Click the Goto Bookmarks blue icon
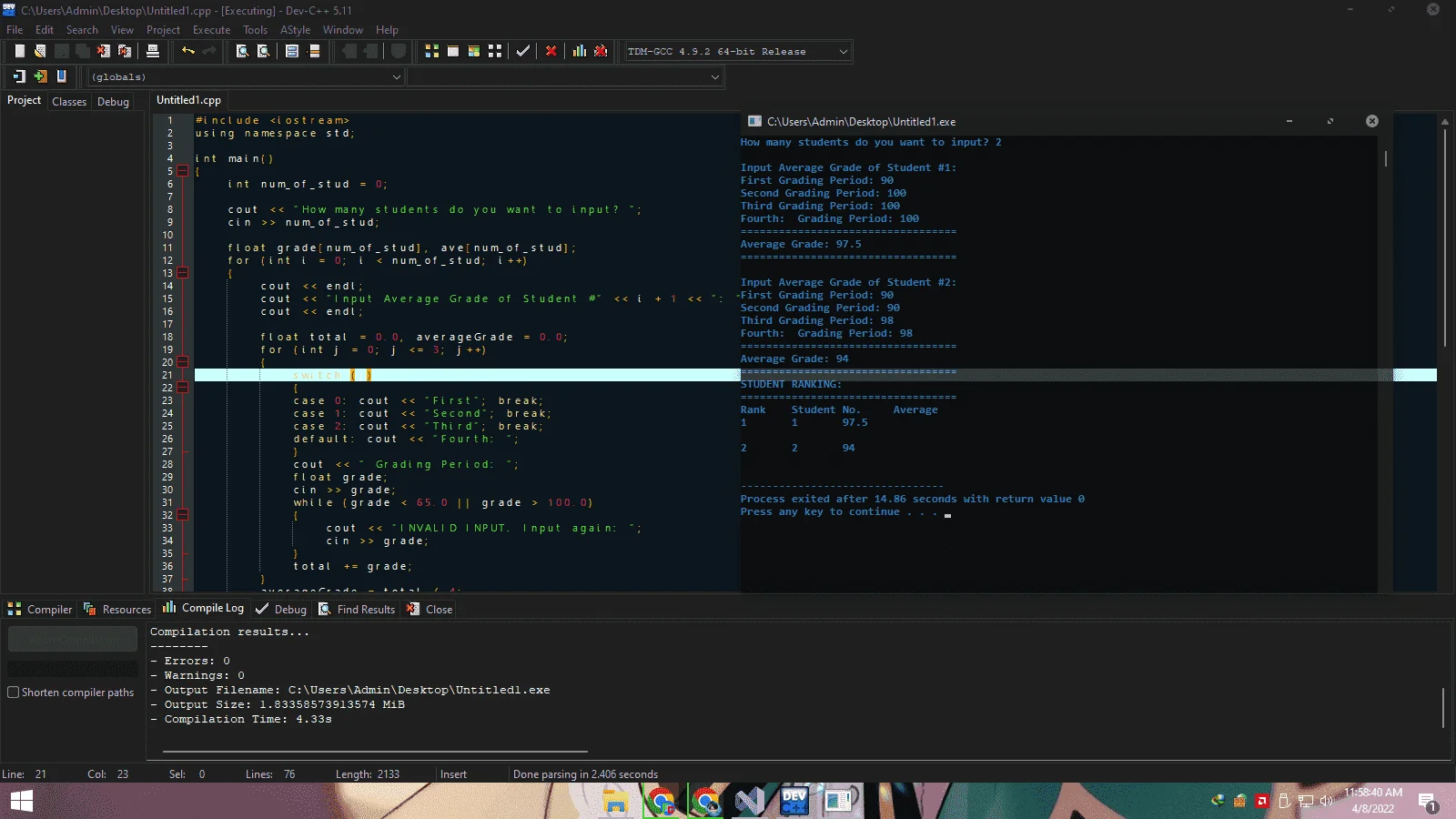The image size is (1456, 819). [61, 76]
